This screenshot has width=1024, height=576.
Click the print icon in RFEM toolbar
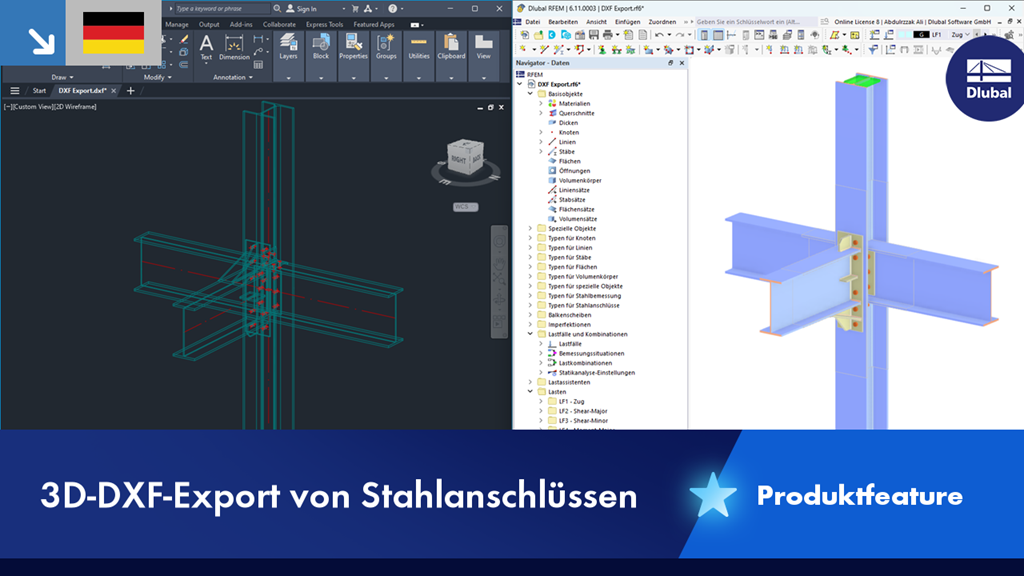tap(607, 35)
